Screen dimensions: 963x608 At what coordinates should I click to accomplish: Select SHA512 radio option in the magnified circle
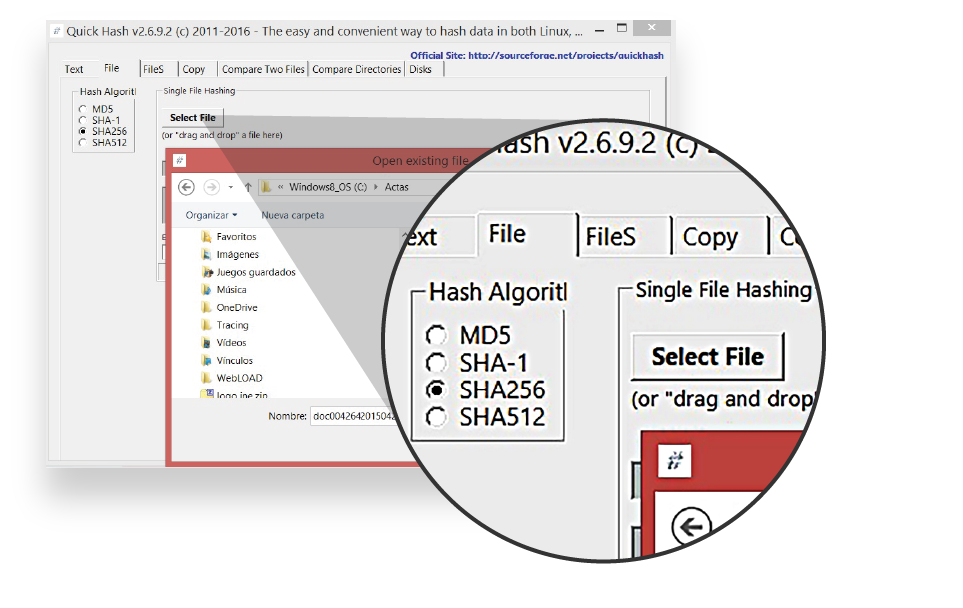(436, 418)
